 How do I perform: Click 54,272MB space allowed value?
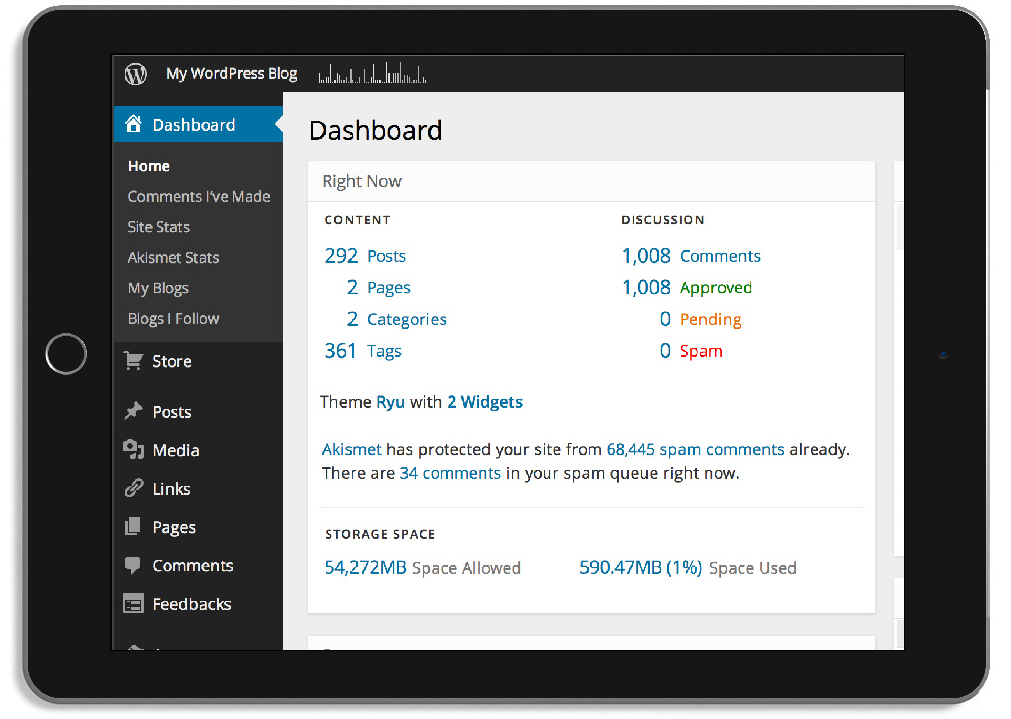tap(366, 567)
